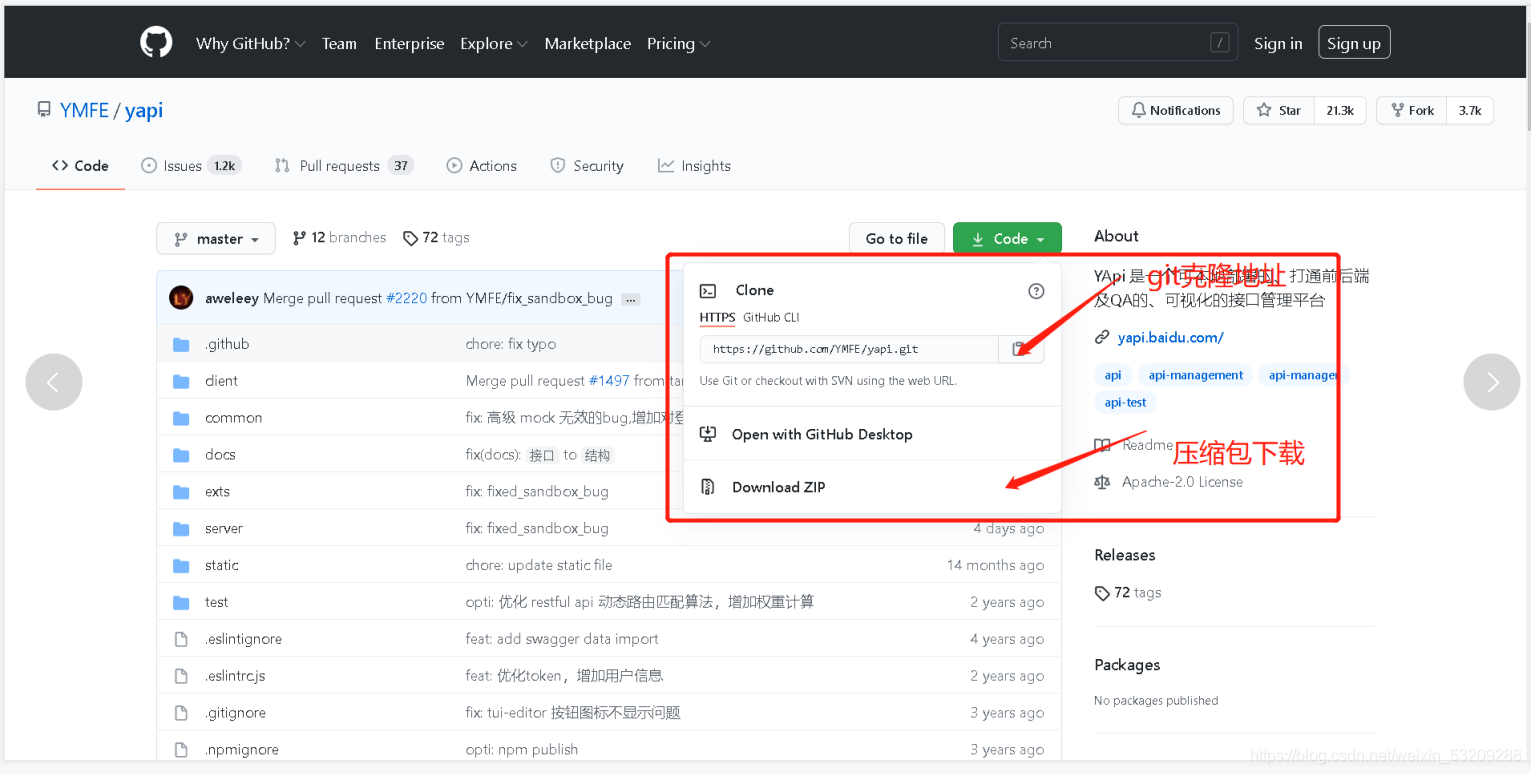The width and height of the screenshot is (1531, 774).
Task: Open the Explore dropdown menu
Action: [x=494, y=44]
